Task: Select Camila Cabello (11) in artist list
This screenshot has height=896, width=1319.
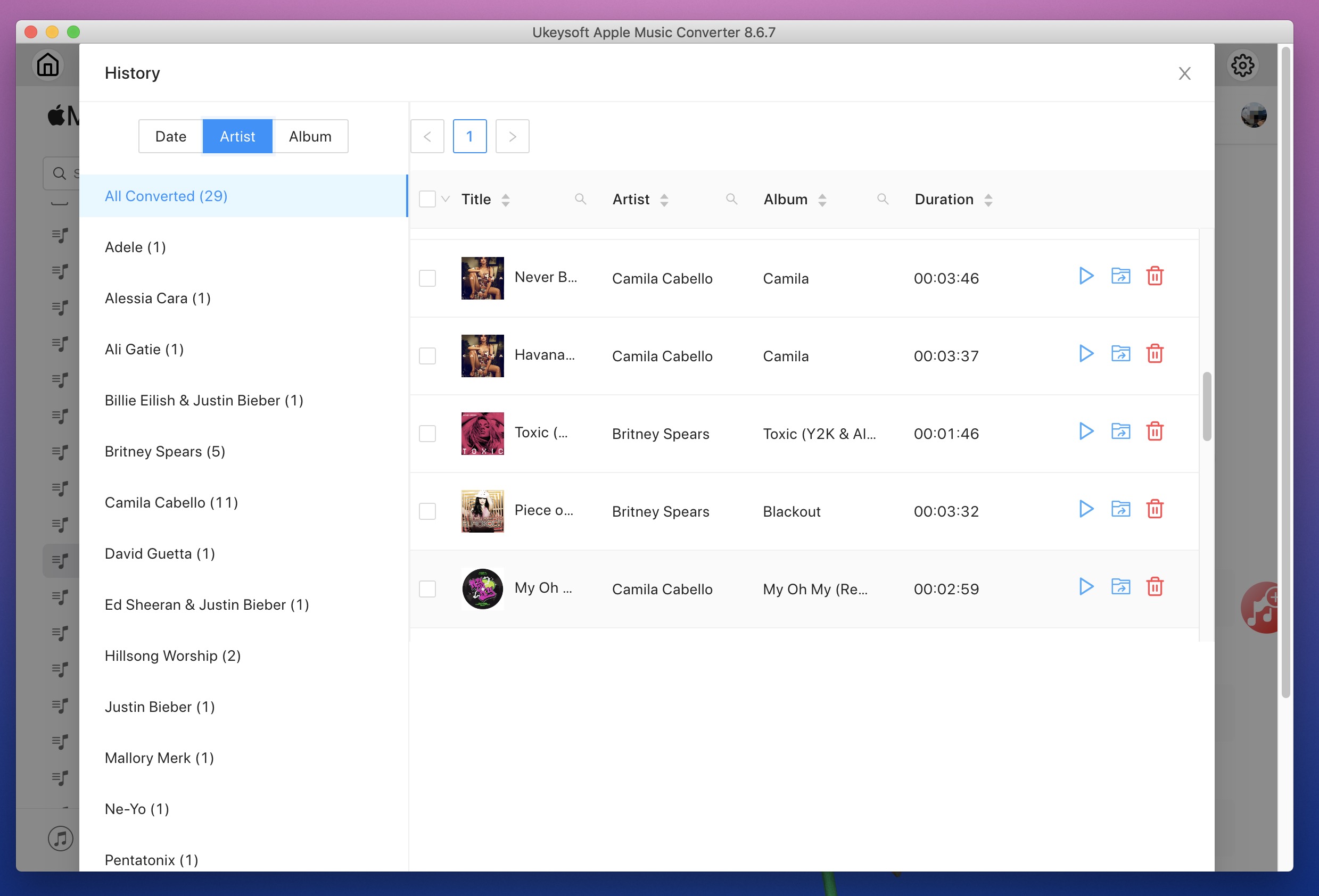Action: click(243, 503)
